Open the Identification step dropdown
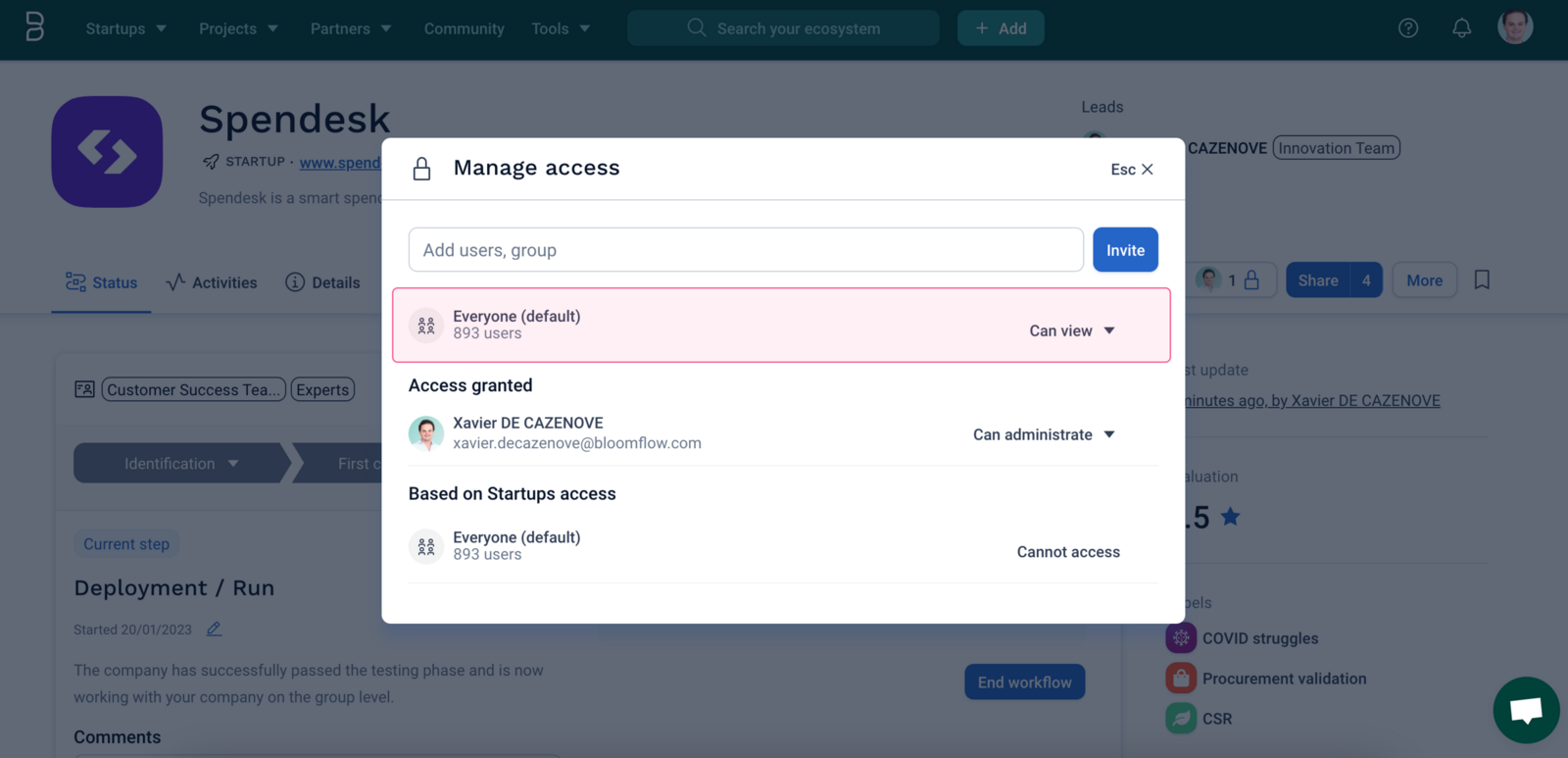 tap(181, 463)
